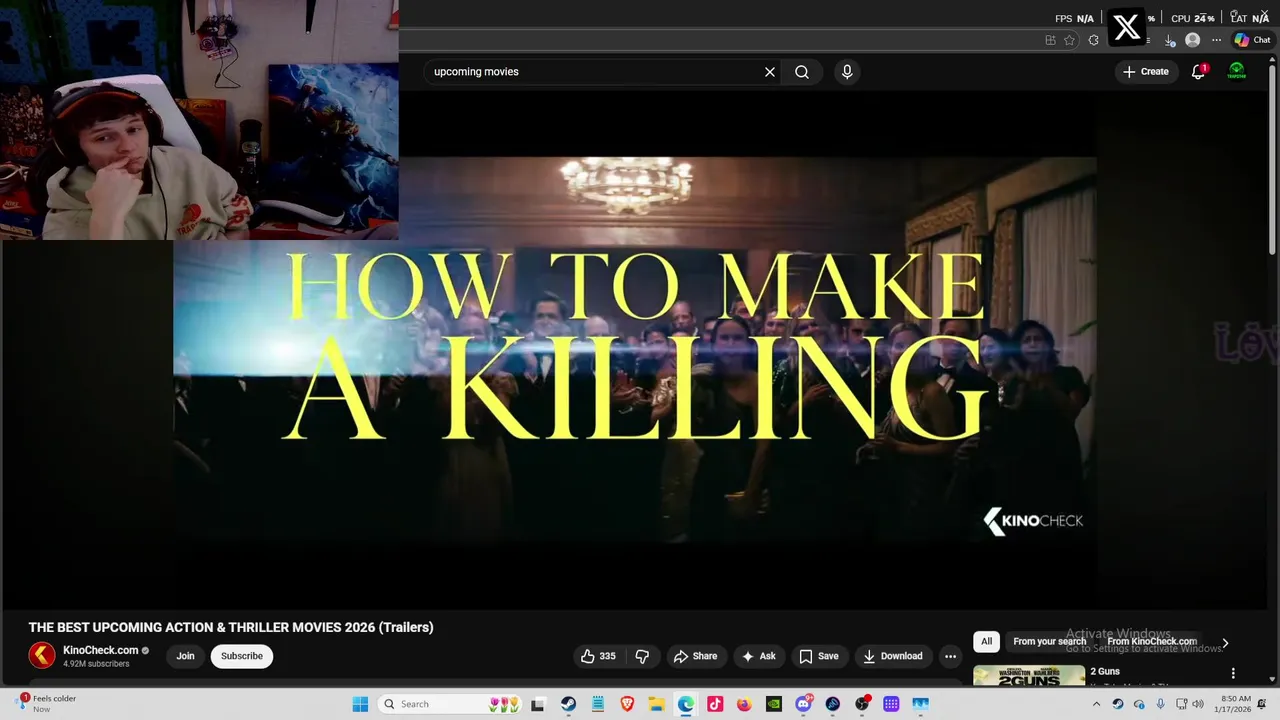This screenshot has height=720, width=1280.
Task: Open Edge profile avatar
Action: point(1192,40)
